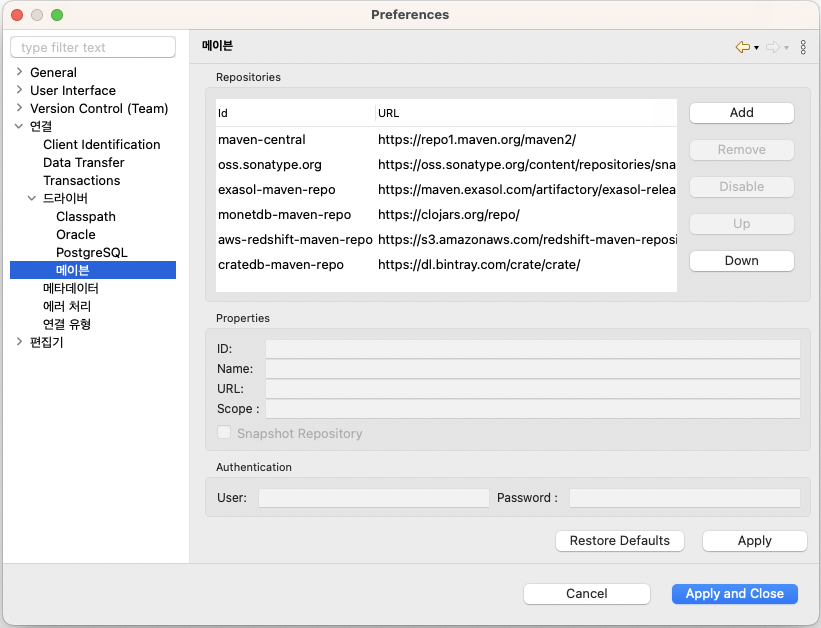Click the Down button
This screenshot has height=628, width=821.
pos(741,261)
